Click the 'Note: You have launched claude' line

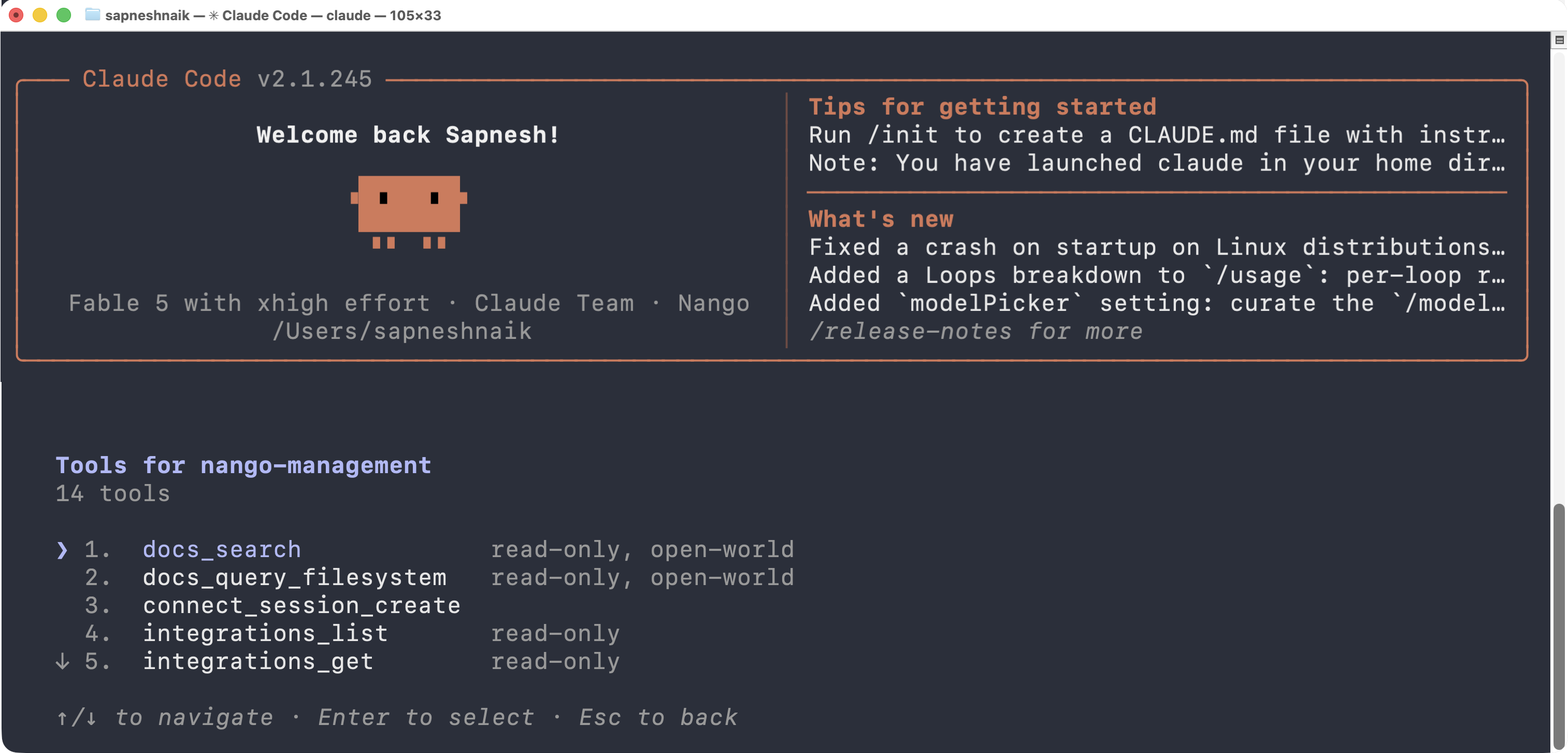(x=1157, y=163)
